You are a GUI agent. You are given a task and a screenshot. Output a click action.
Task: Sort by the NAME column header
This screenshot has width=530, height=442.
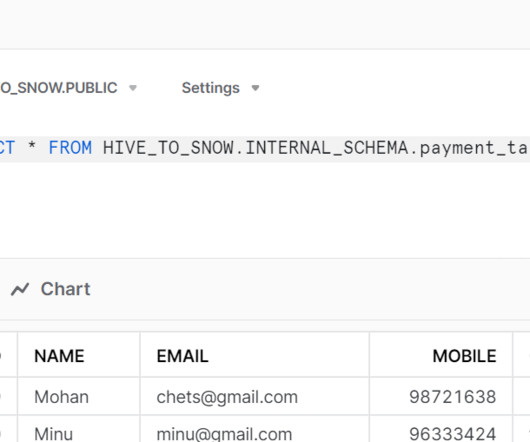59,356
